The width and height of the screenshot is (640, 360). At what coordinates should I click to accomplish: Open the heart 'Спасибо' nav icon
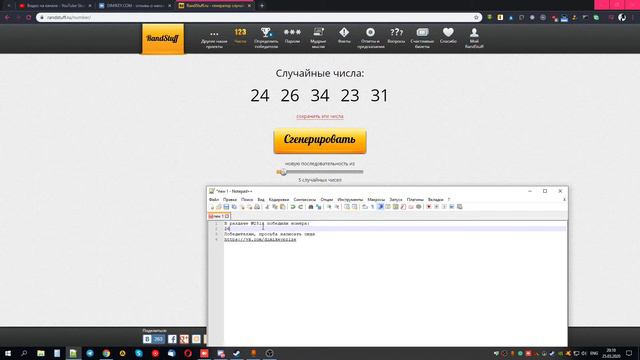coord(448,32)
